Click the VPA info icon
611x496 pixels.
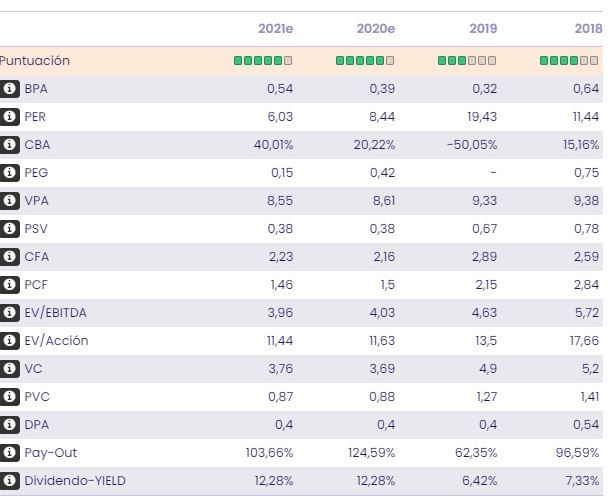click(x=10, y=201)
